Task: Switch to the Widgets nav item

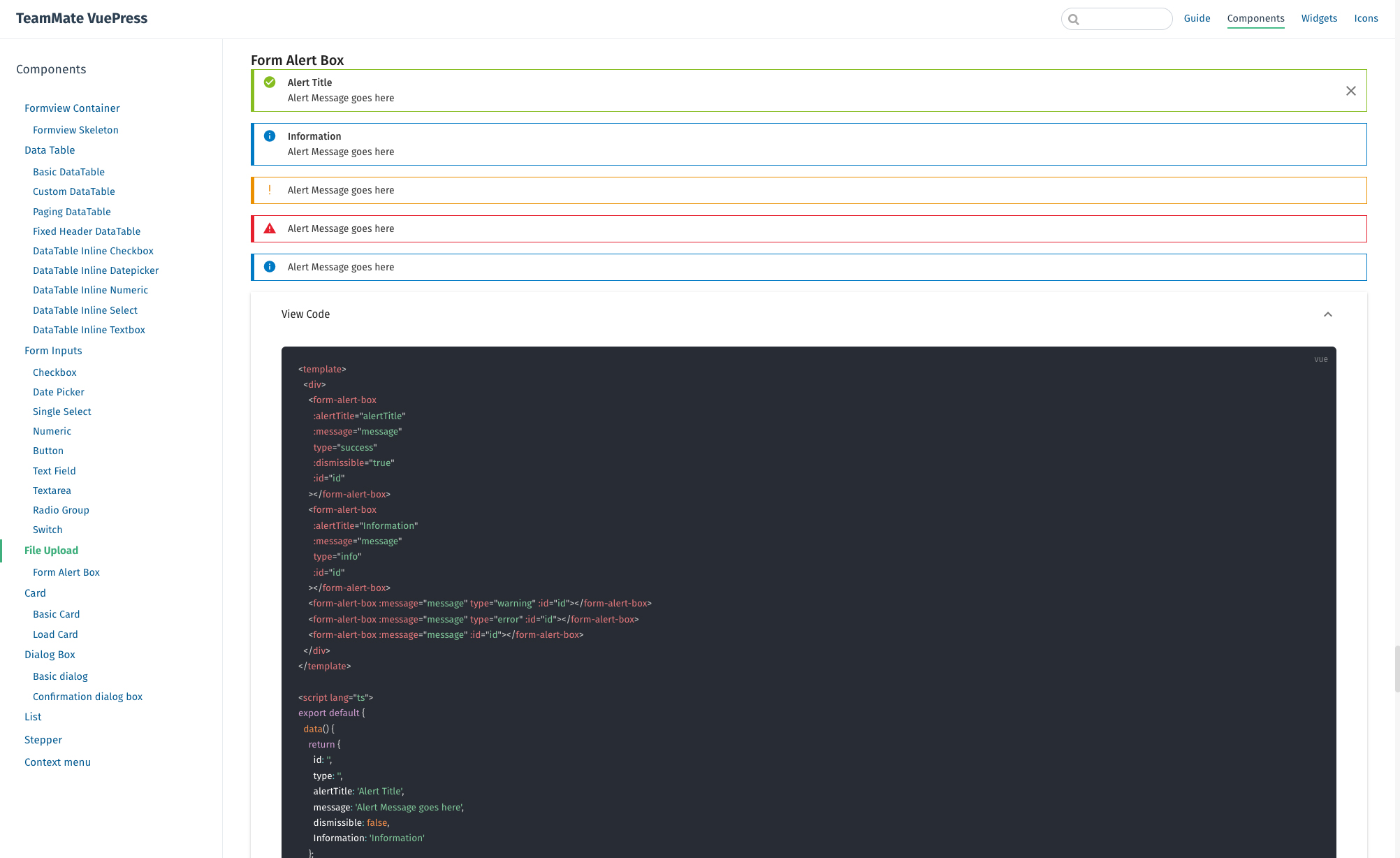Action: (1319, 18)
